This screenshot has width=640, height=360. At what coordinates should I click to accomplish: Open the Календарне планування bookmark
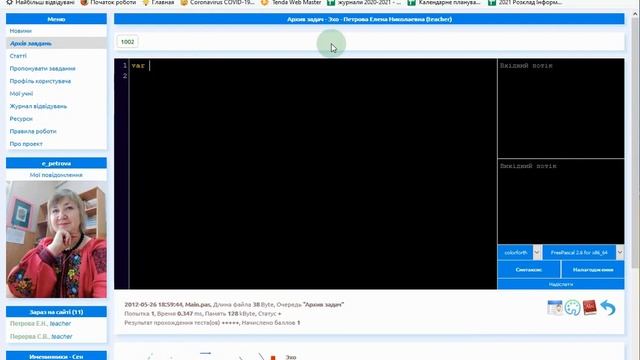[x=444, y=2]
